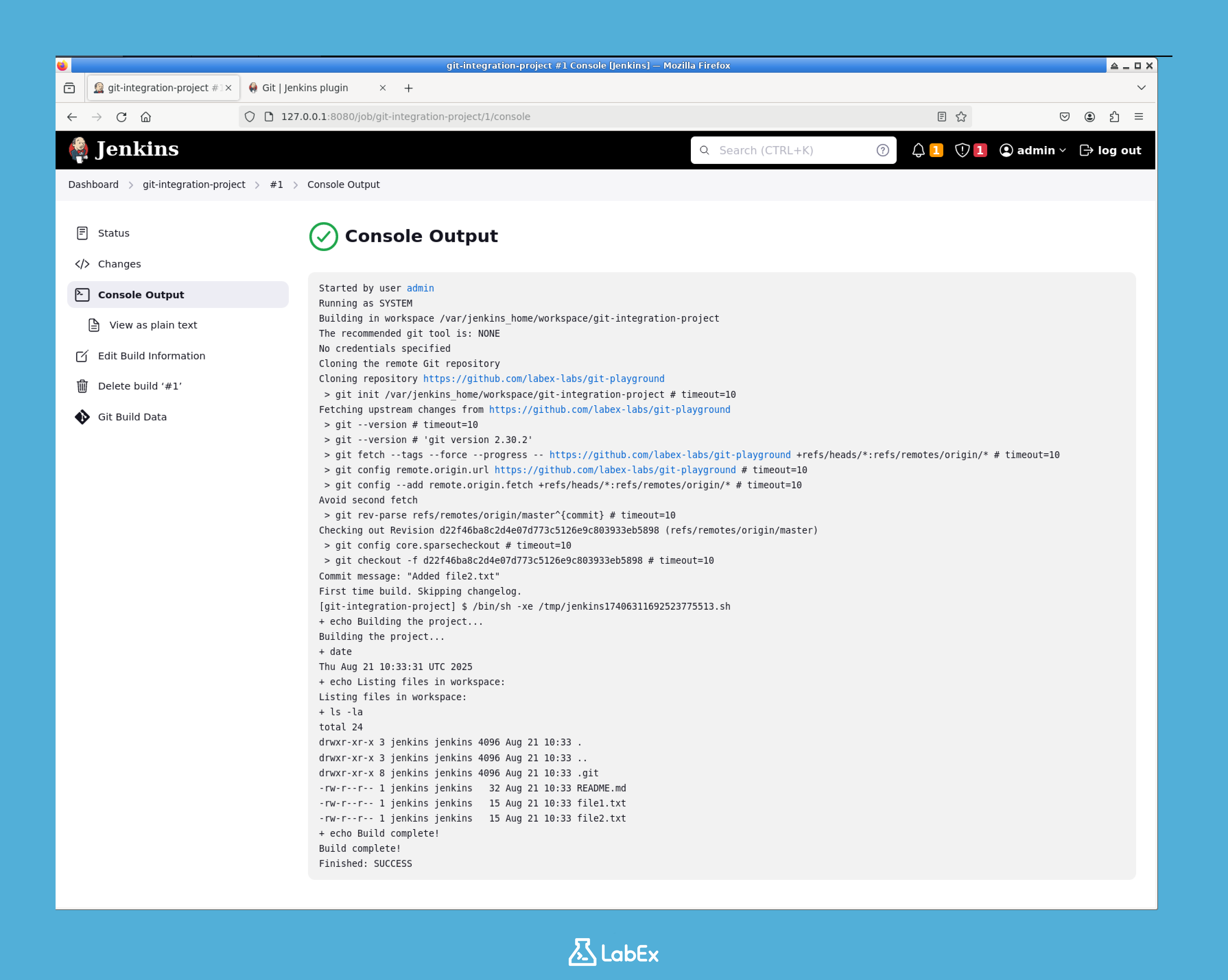Switch to the Git Jenkins plugin tab
Viewport: 1228px width, 980px height.
point(305,88)
